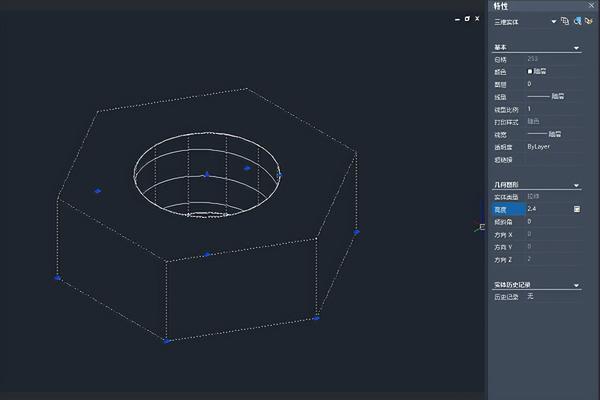This screenshot has width=600, height=400.
Task: Select the grip inside hole right of center
Action: coord(247,168)
